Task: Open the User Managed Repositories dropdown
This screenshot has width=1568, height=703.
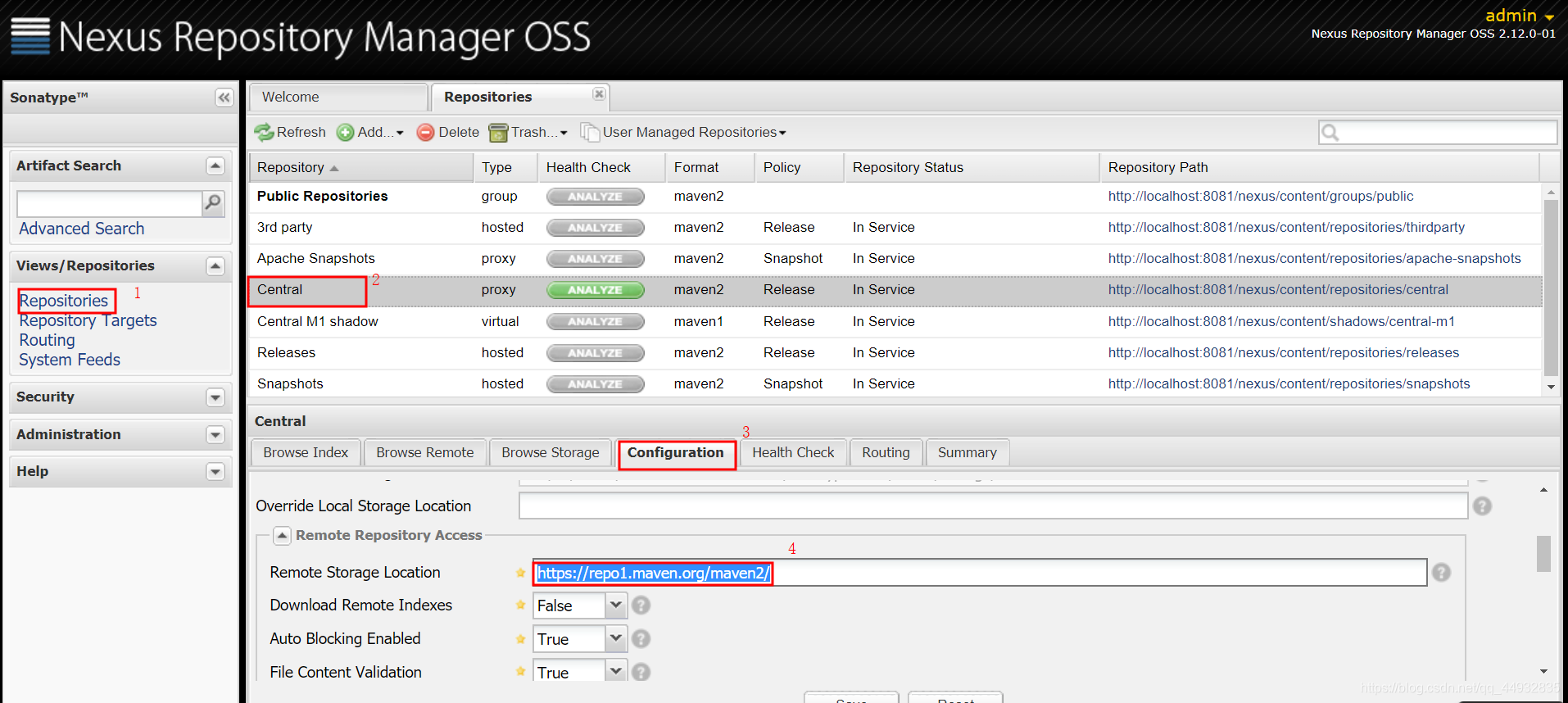Action: 683,132
